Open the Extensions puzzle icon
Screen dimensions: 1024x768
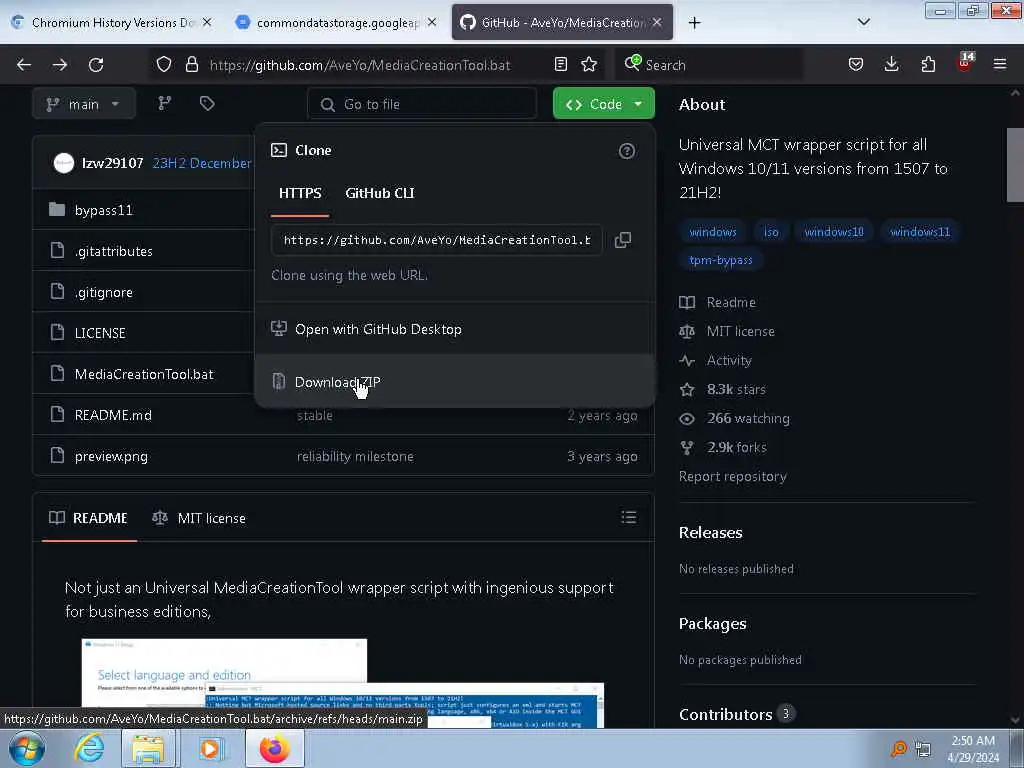pos(928,64)
